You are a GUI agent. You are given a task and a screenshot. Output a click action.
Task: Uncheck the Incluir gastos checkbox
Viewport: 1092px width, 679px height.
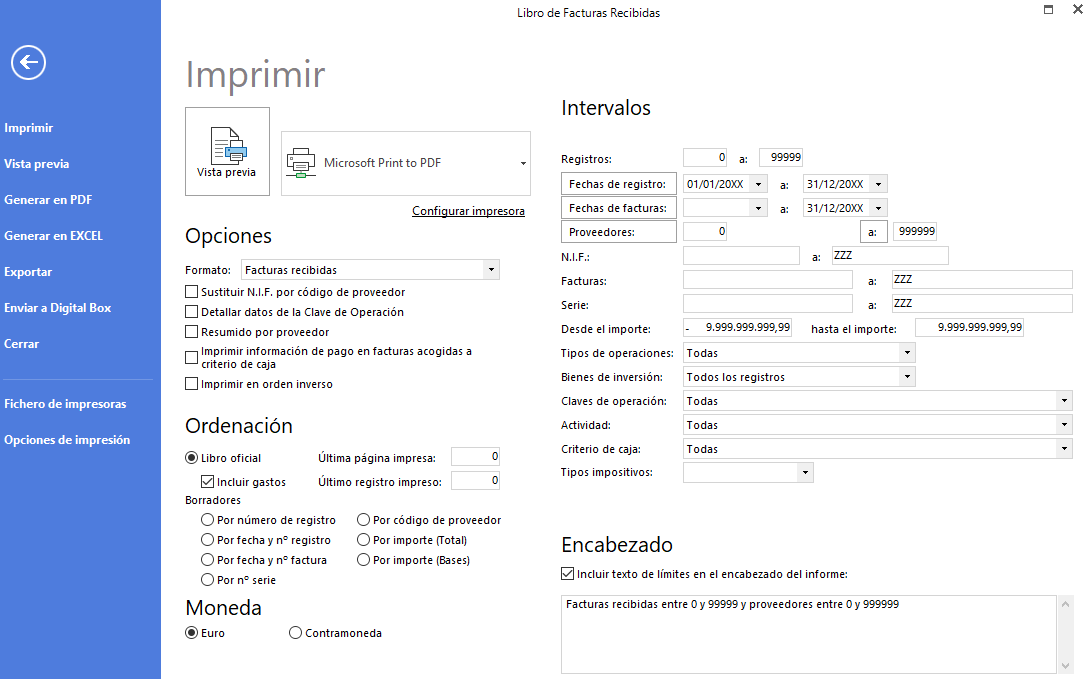(207, 482)
